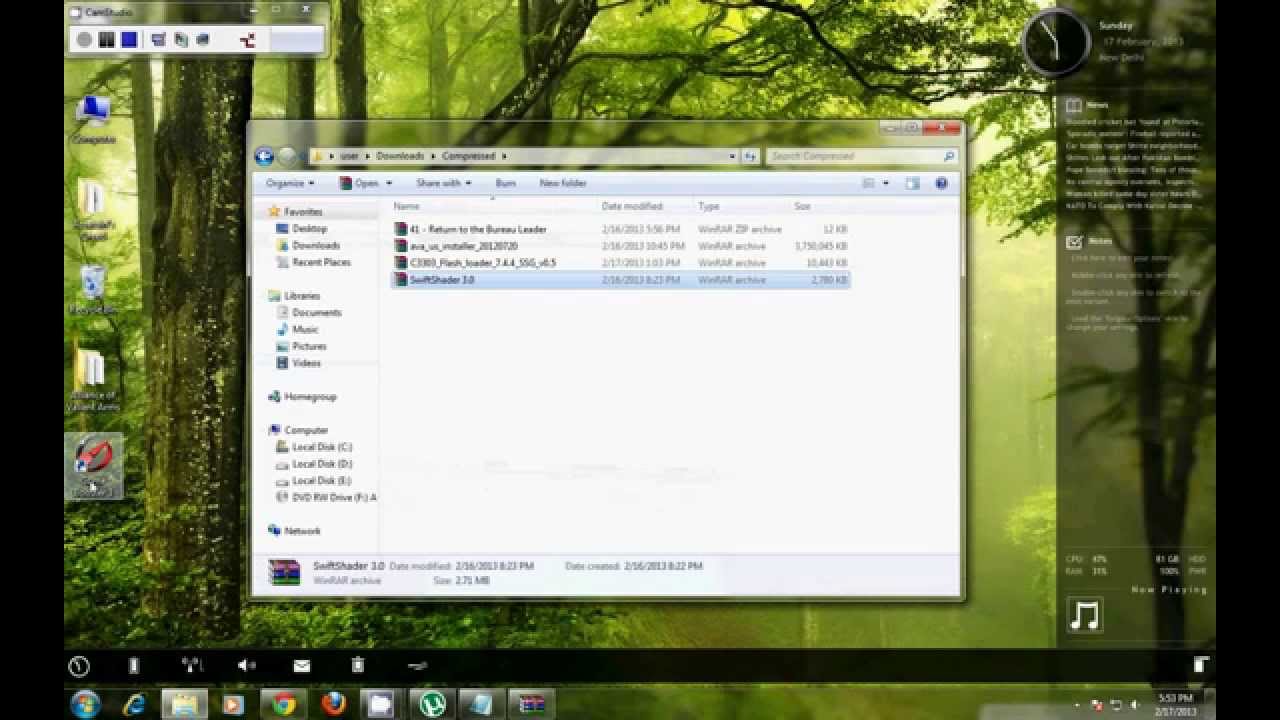The height and width of the screenshot is (720, 1280).
Task: Go back using Explorer's Back arrow
Action: [x=264, y=156]
